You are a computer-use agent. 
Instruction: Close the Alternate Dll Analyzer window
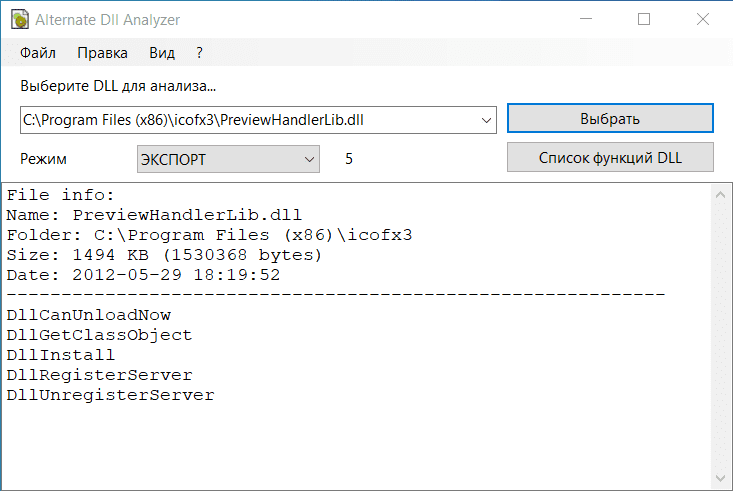[699, 20]
